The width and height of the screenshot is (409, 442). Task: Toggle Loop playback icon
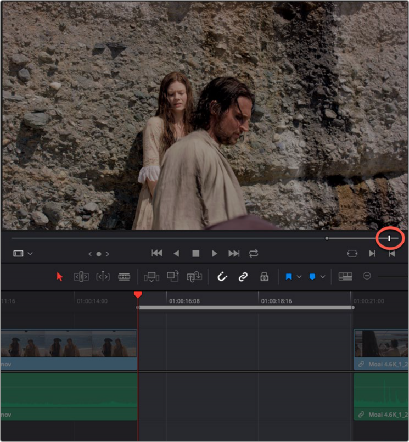pos(253,253)
